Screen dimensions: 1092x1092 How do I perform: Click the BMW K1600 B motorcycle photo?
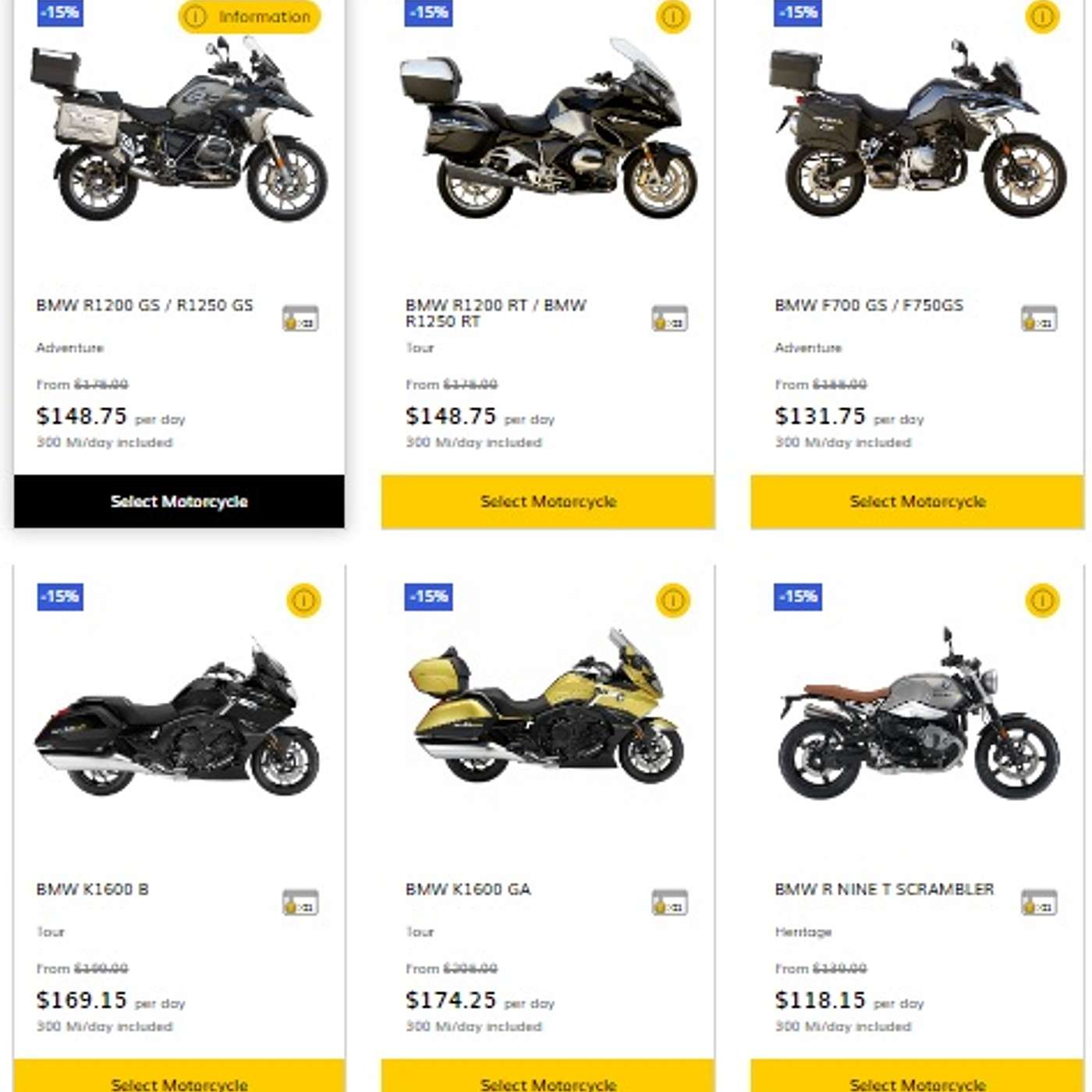tap(177, 725)
